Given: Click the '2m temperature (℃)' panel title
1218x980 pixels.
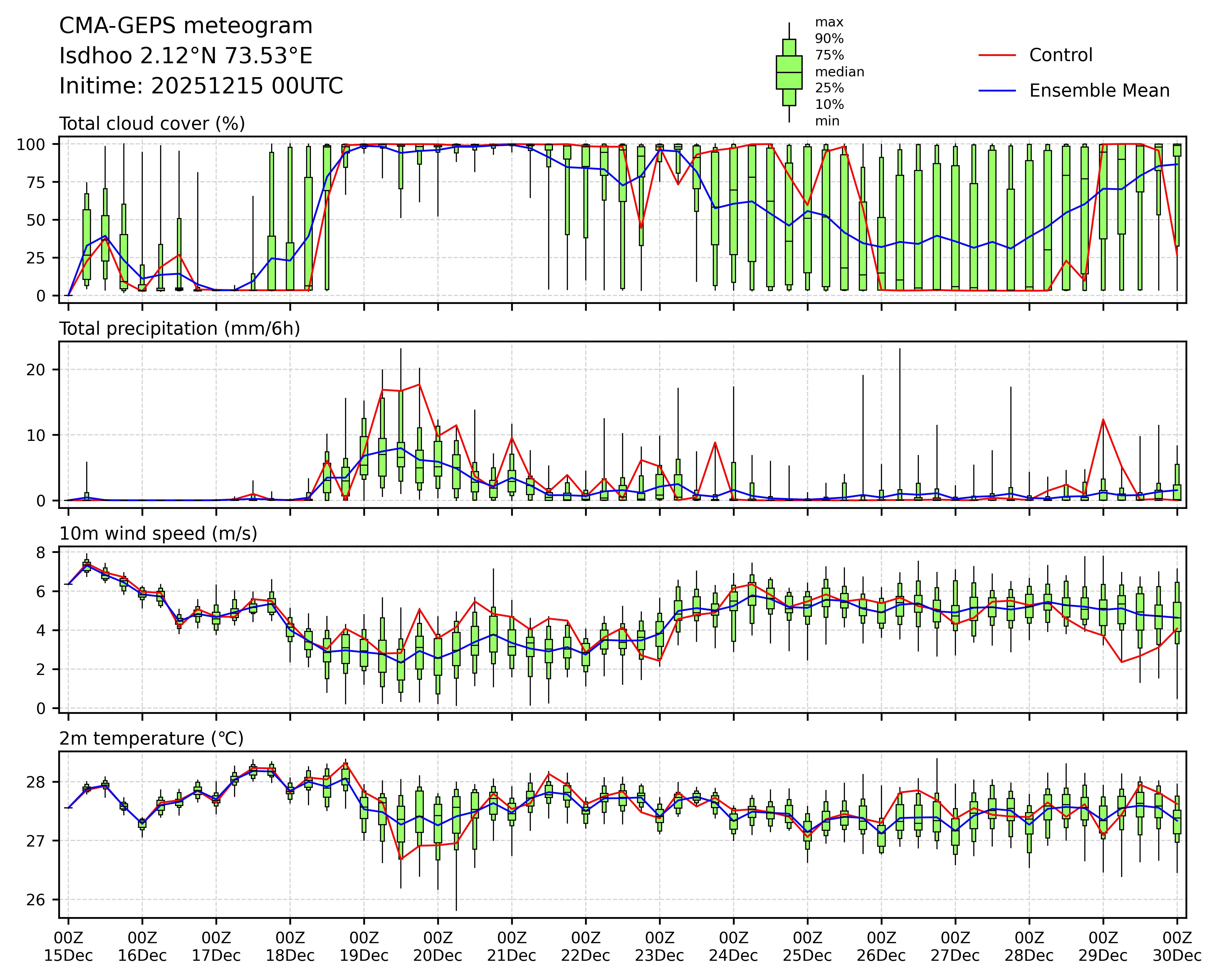Looking at the screenshot, I should coord(151,738).
